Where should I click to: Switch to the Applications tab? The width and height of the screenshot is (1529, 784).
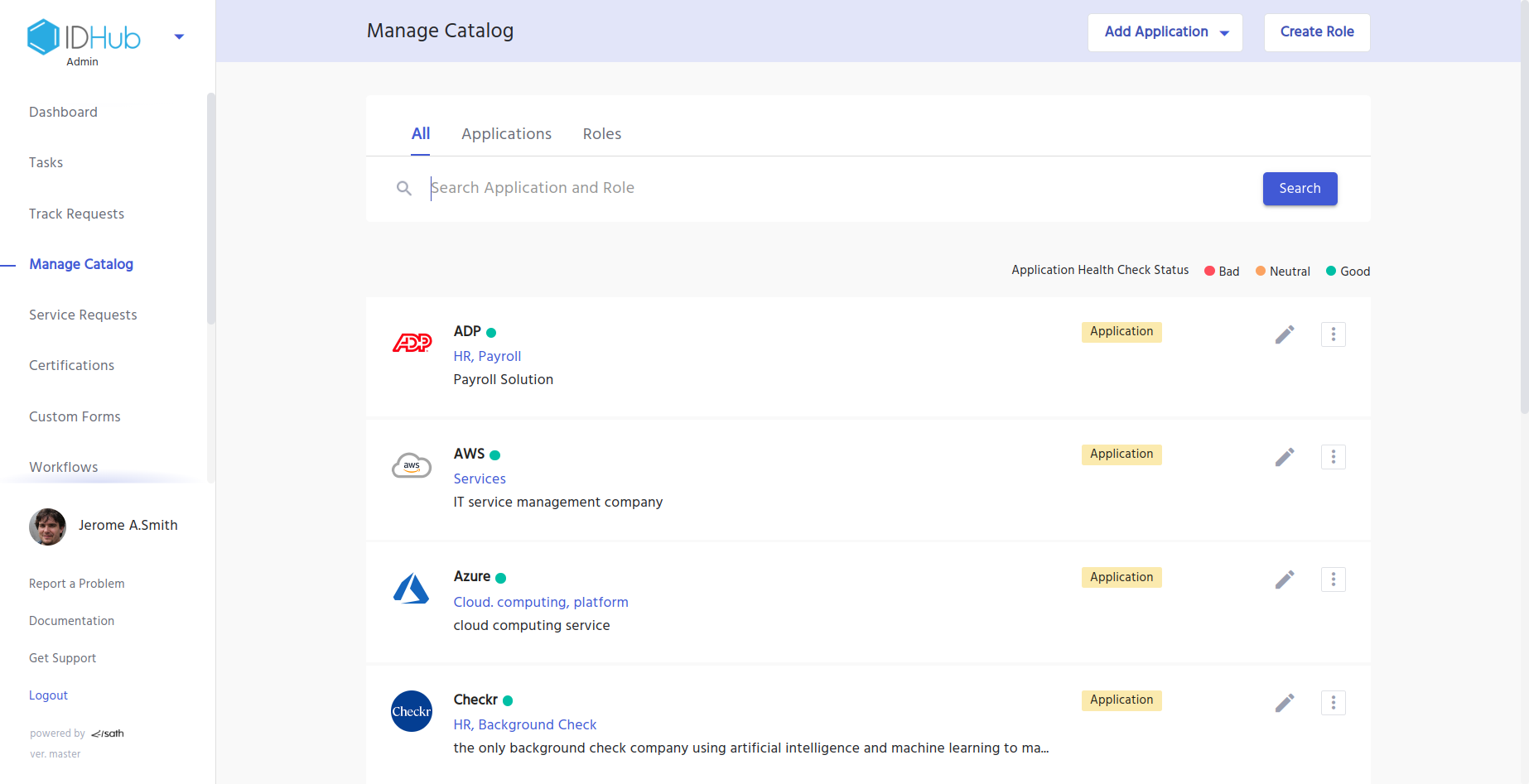coord(506,134)
